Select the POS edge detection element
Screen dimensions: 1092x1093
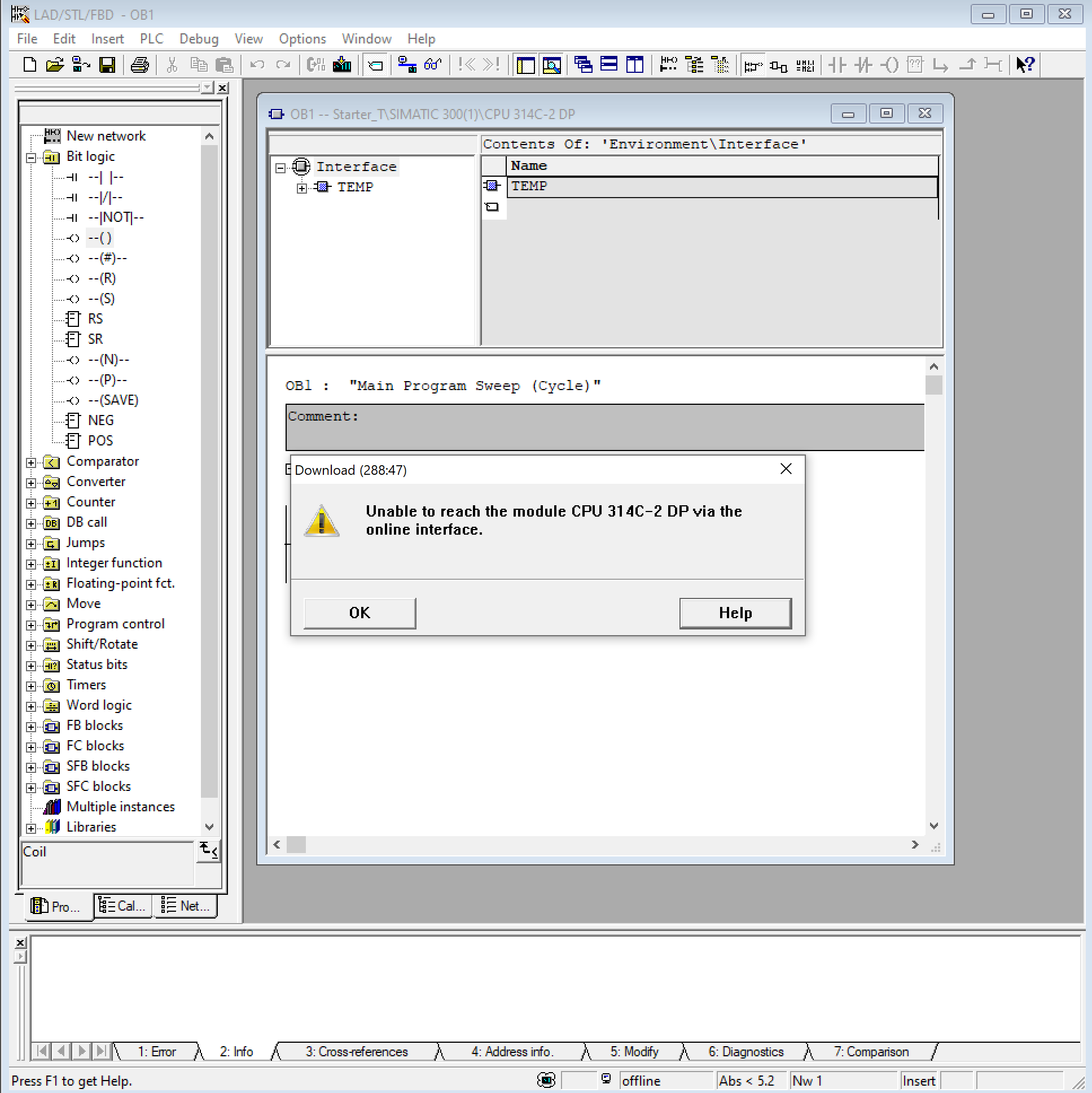100,441
